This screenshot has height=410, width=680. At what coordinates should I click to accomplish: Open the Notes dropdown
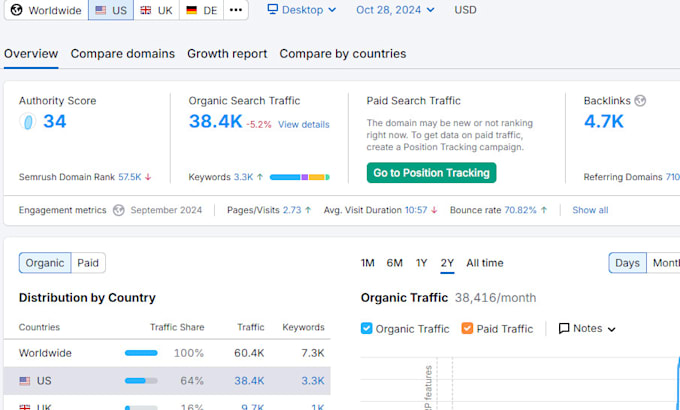[587, 329]
